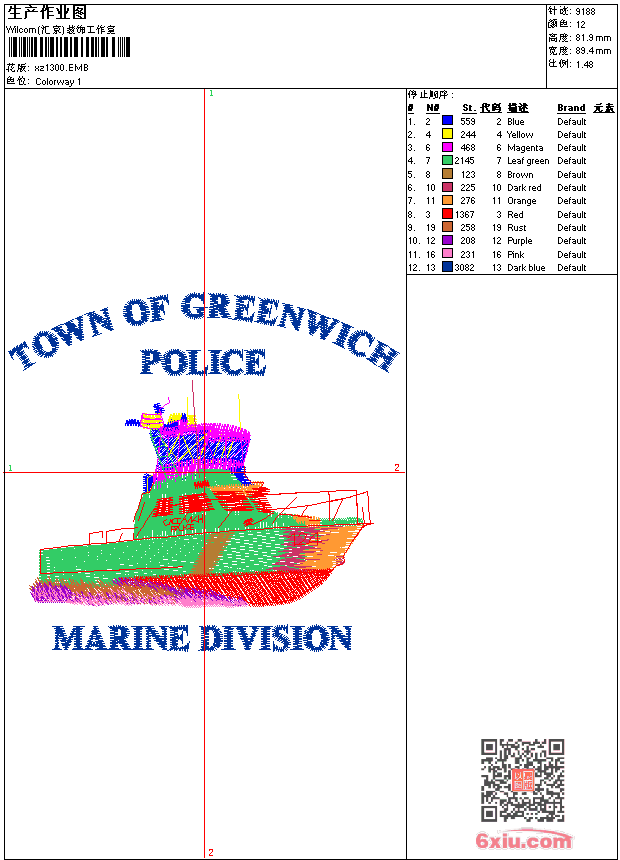Click the police boat embroidery design
This screenshot has width=620, height=860.
pos(201,496)
